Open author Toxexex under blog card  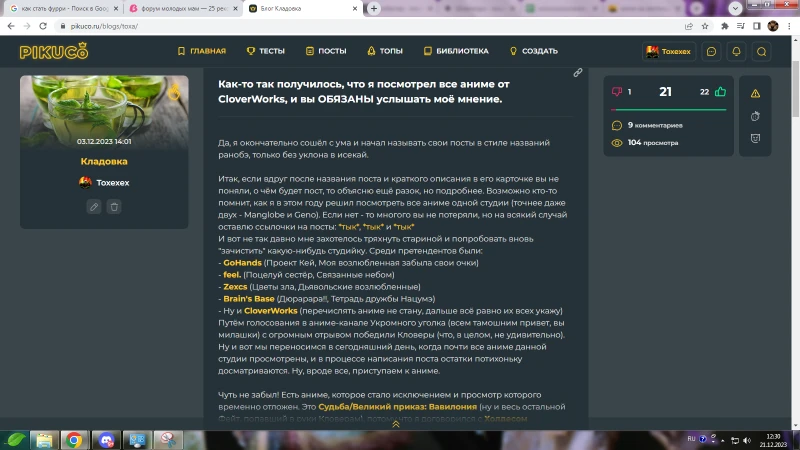[x=104, y=183]
